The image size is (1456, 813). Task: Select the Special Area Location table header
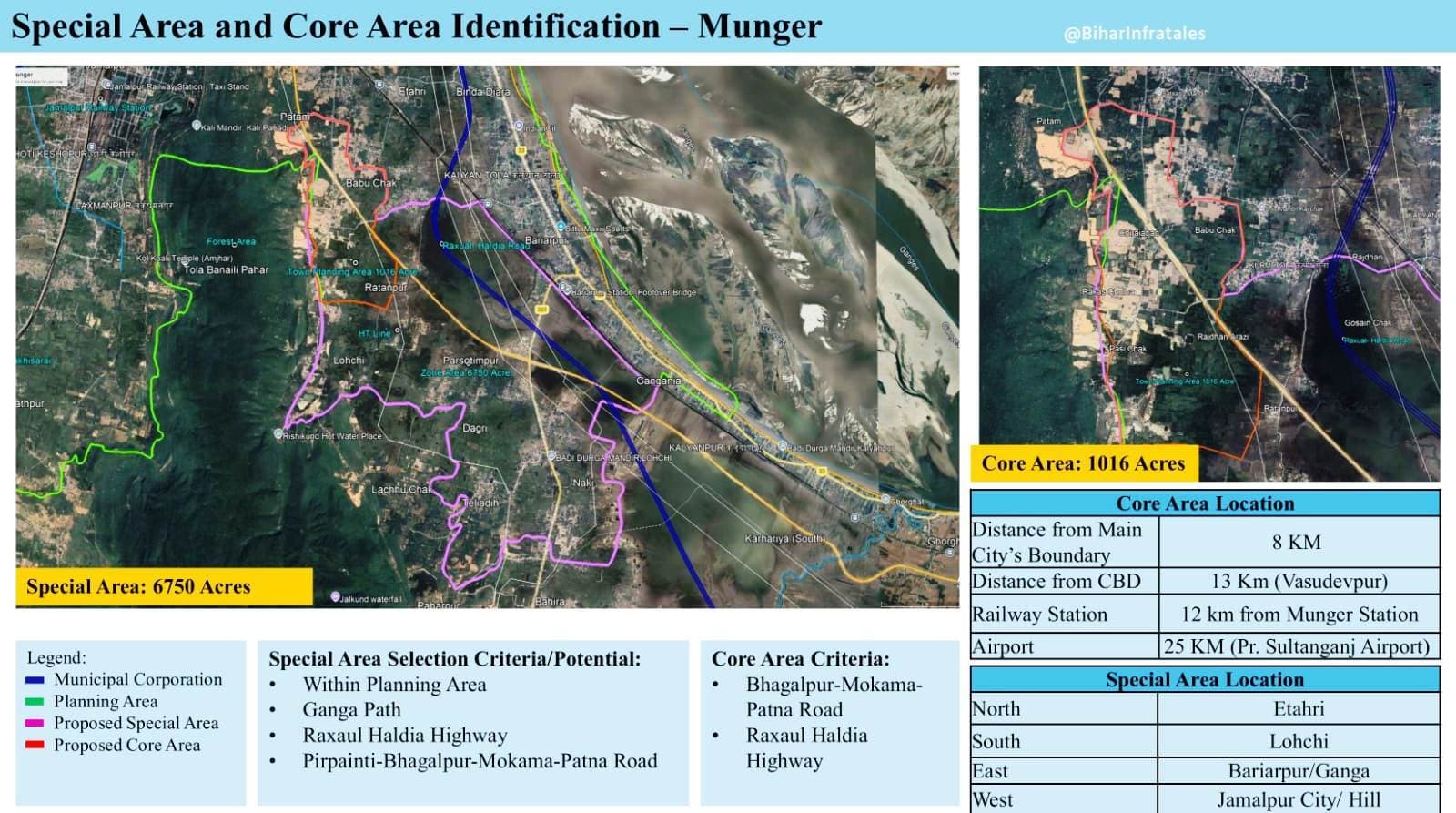click(x=1205, y=680)
